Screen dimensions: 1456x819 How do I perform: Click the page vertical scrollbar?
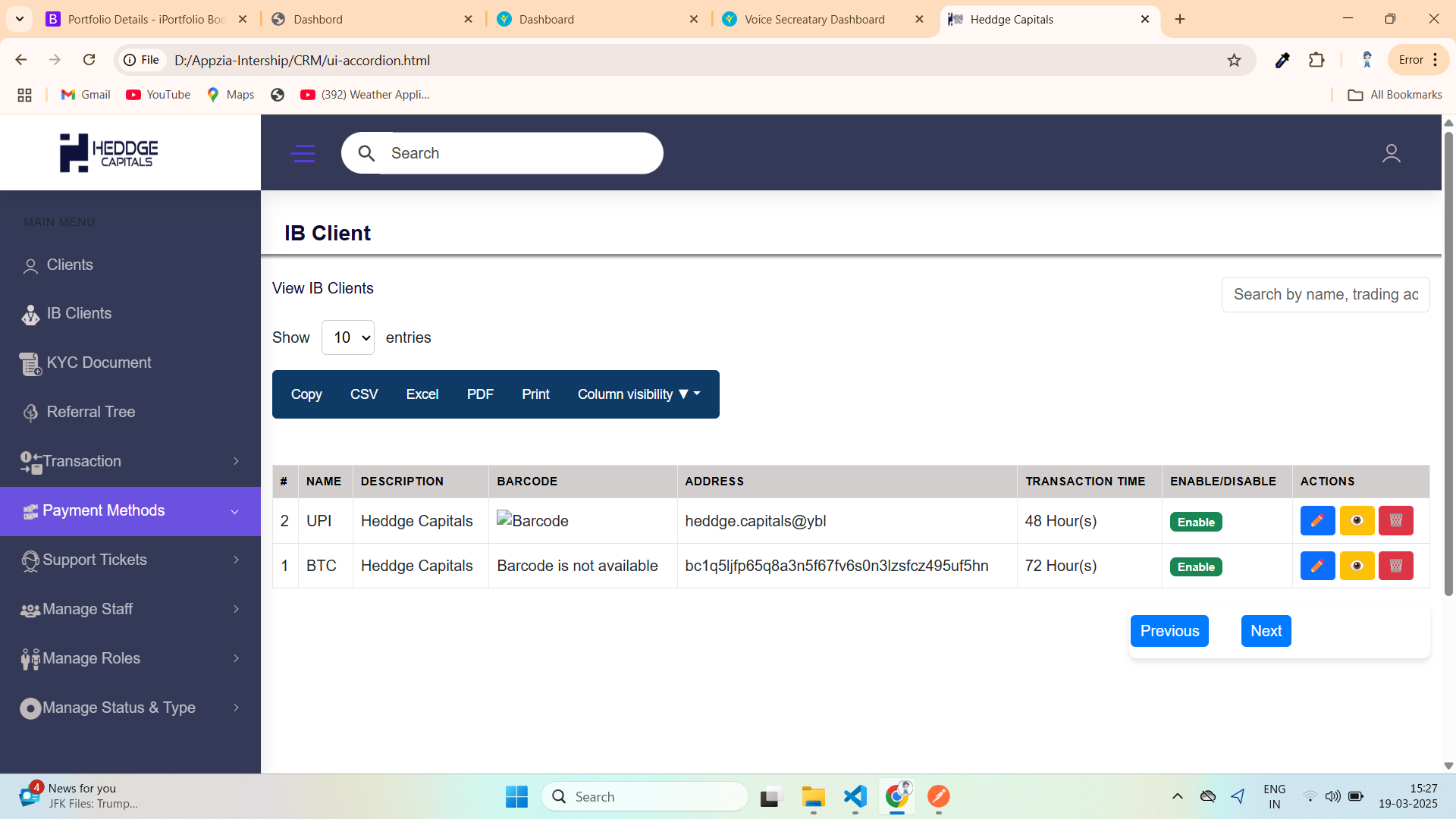click(1448, 364)
